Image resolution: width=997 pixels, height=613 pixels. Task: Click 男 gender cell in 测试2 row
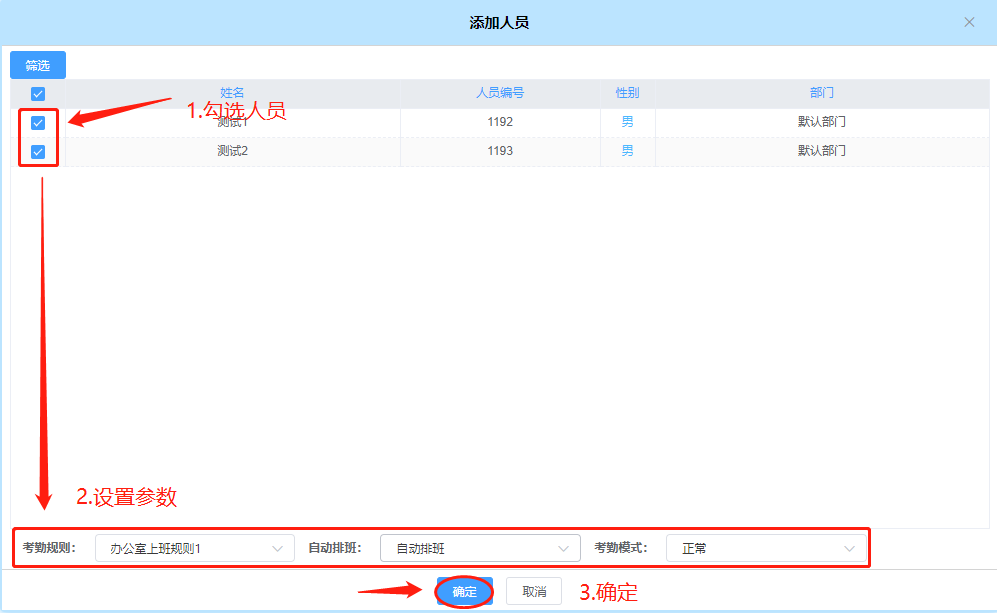pyautogui.click(x=627, y=151)
